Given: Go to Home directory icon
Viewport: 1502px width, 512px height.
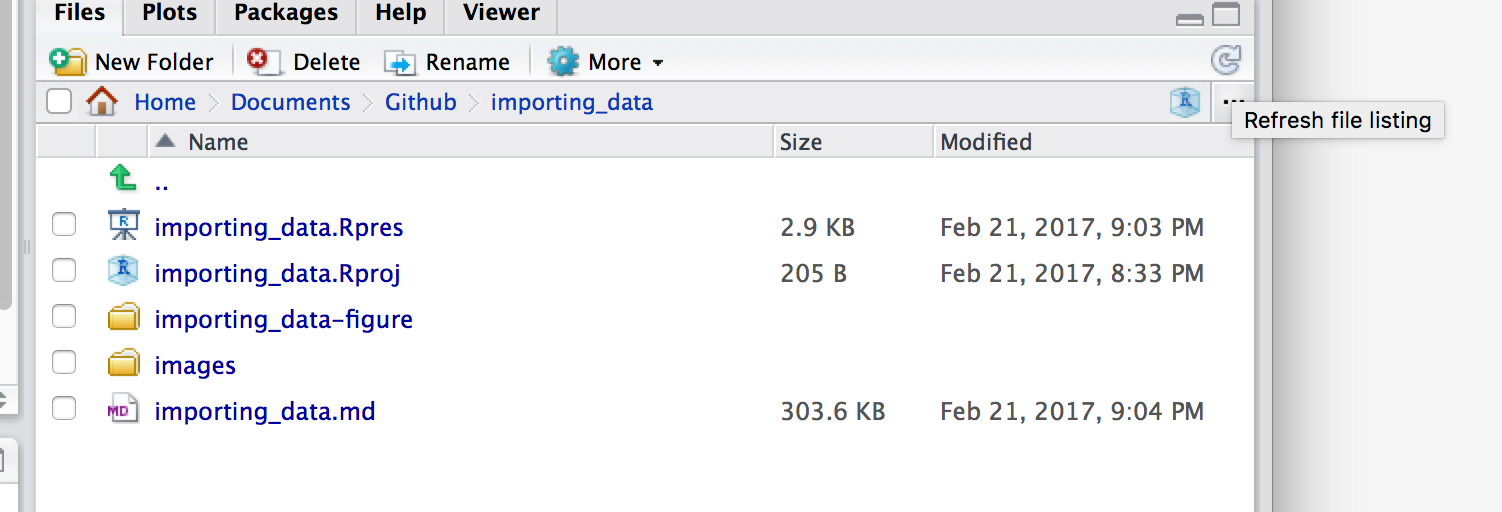Looking at the screenshot, I should [101, 102].
